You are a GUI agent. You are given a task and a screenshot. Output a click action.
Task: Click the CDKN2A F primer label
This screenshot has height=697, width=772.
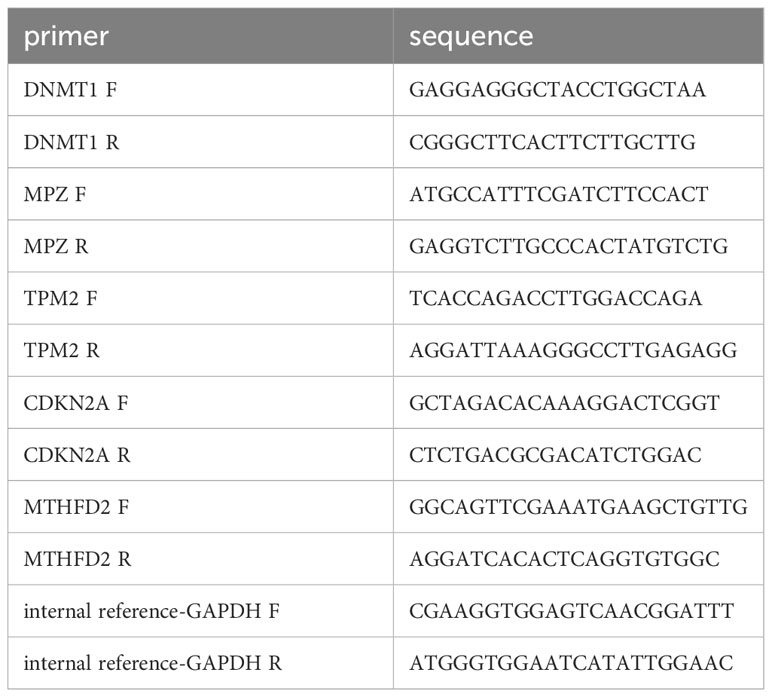[76, 403]
